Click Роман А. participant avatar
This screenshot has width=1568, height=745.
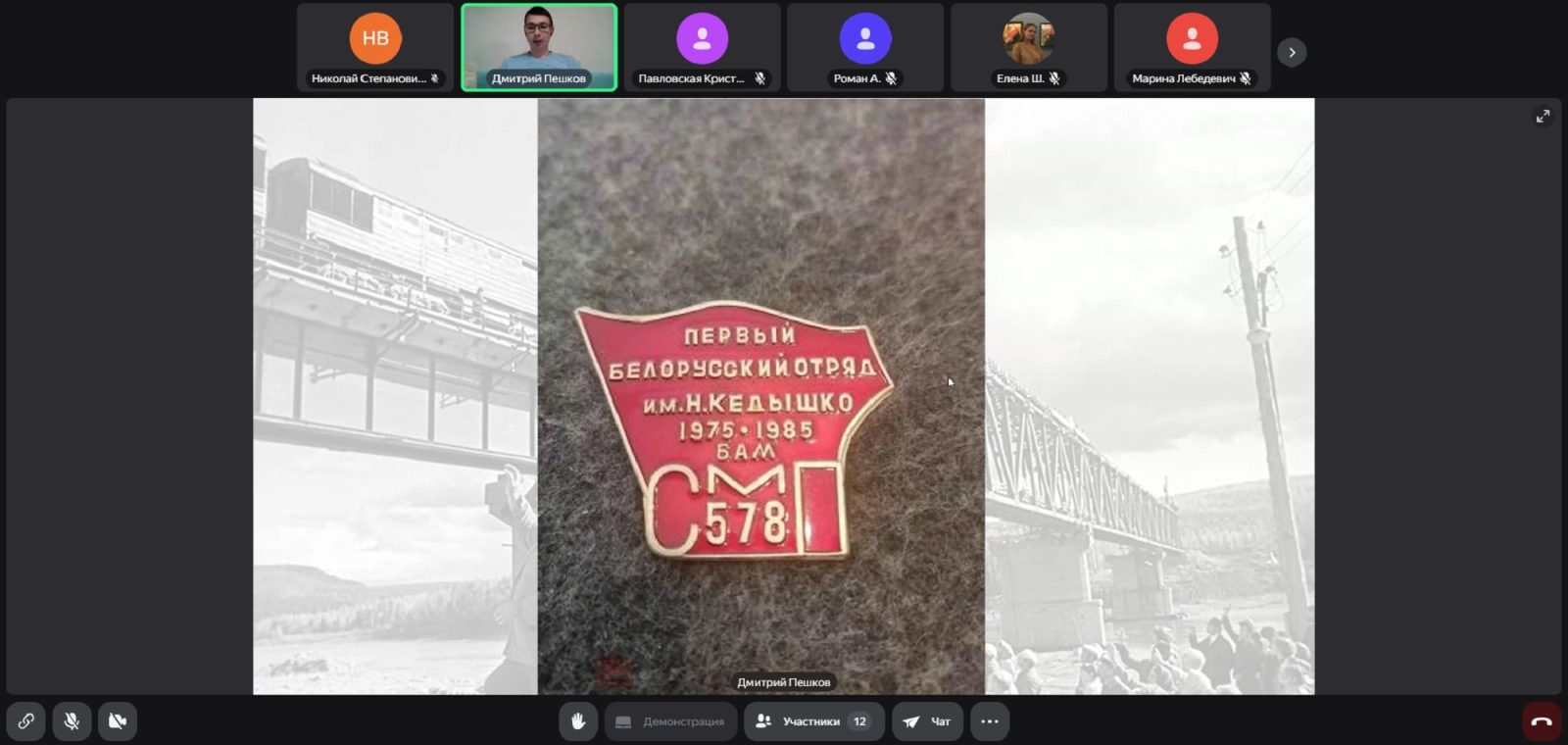[x=865, y=38]
